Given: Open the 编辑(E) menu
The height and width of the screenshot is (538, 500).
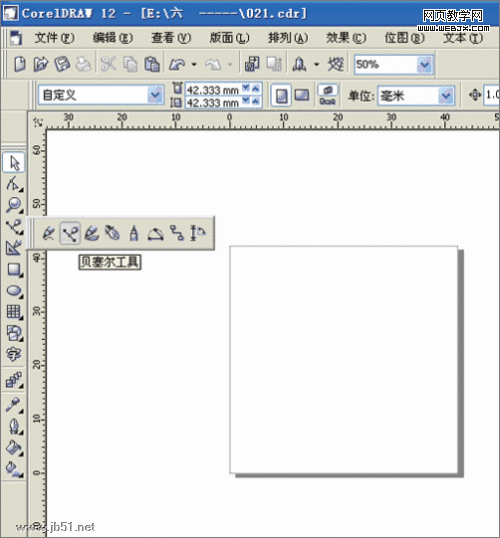Looking at the screenshot, I should [x=113, y=38].
